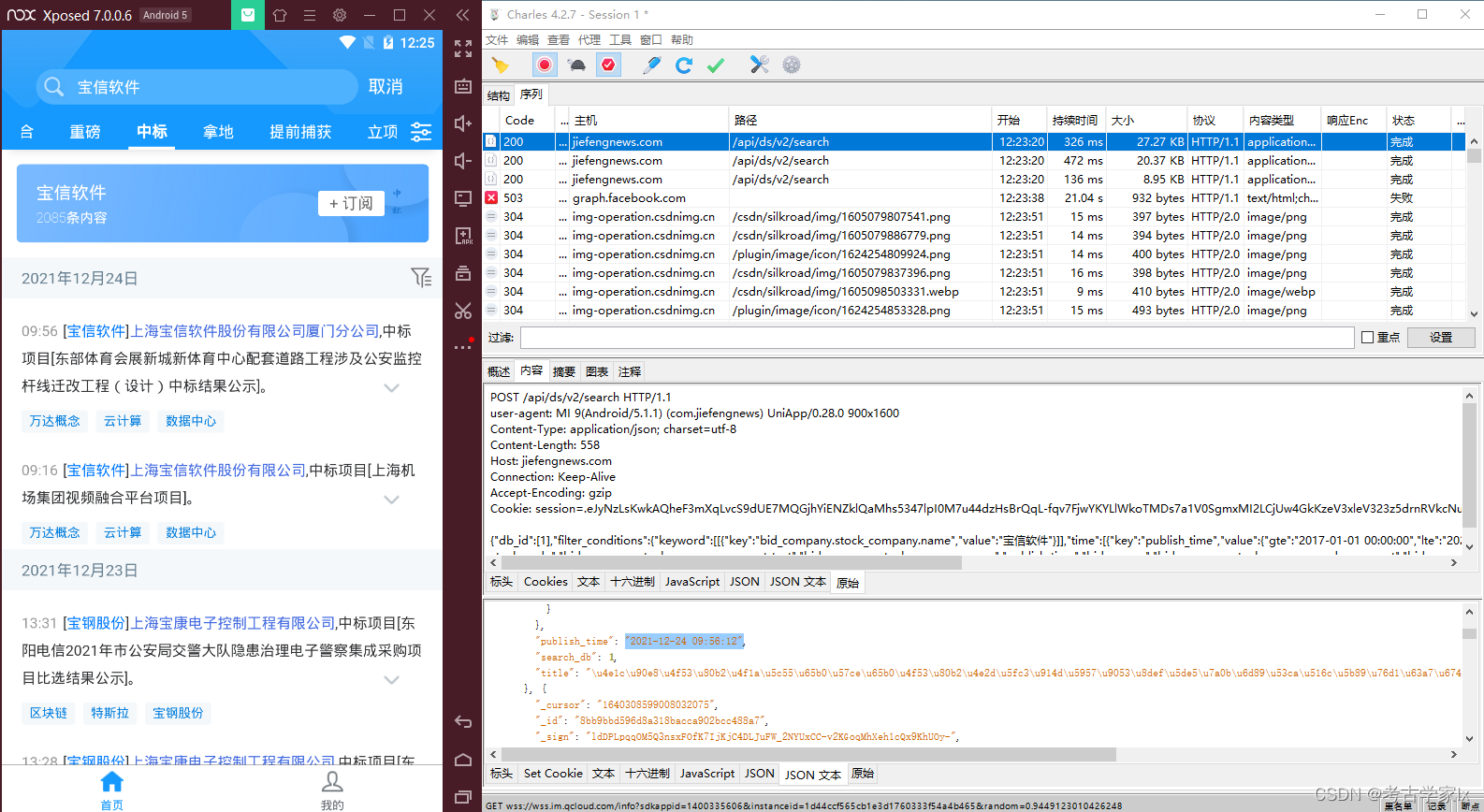Screen dimensions: 1484x812
Task: Expand the 09:16 news item chevron
Action: [392, 500]
